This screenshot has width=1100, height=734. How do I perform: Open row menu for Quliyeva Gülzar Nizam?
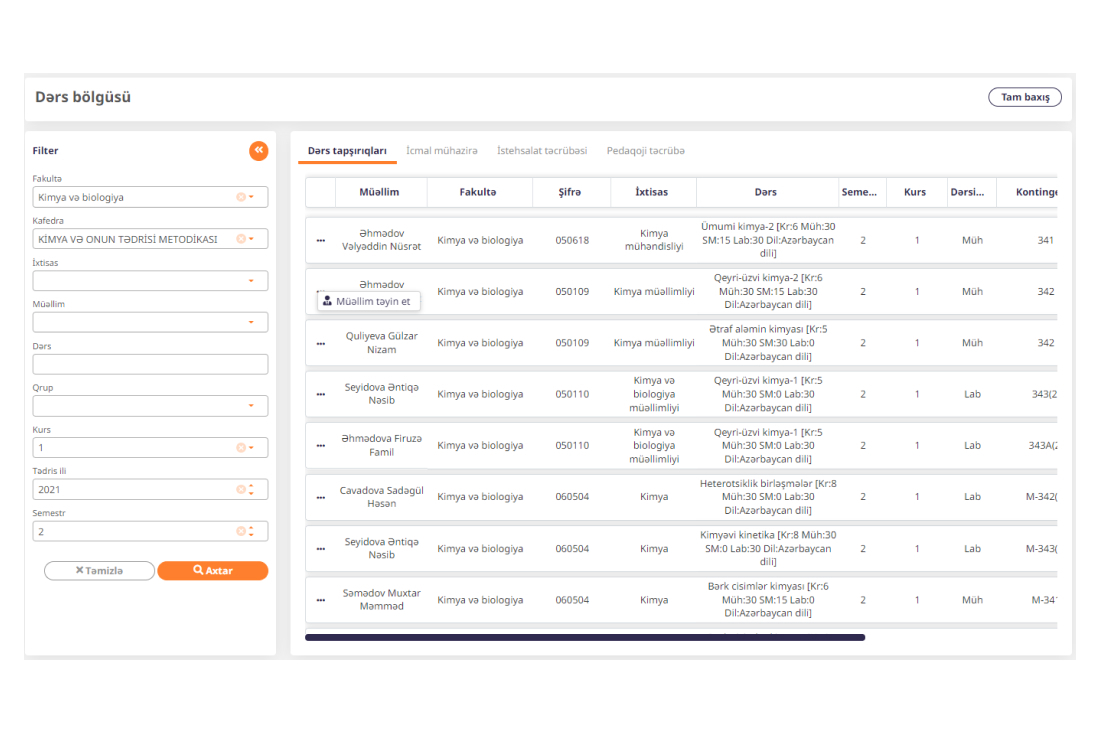point(321,343)
